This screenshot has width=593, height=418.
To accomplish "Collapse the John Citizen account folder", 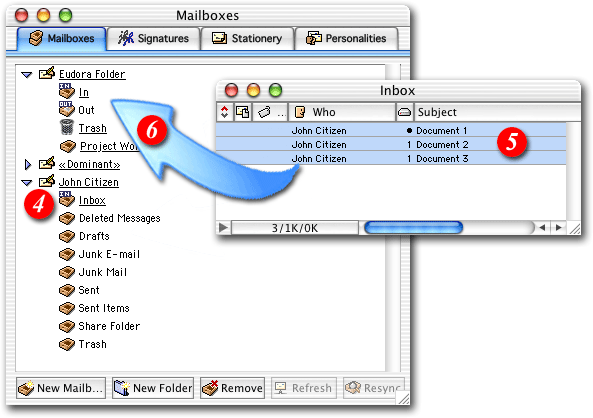I will point(26,182).
